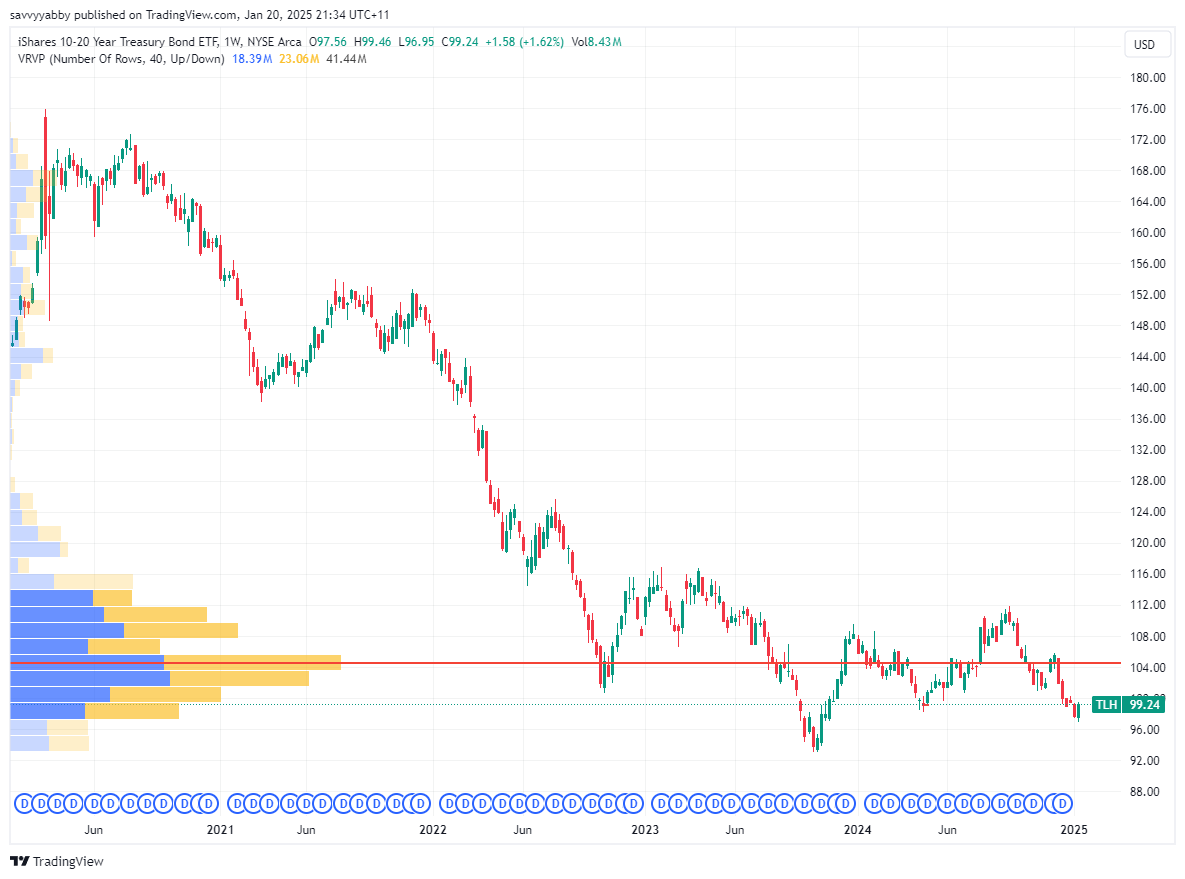Click the 152.00 price axis label
Viewport: 1185px width, 879px height.
tap(1148, 295)
